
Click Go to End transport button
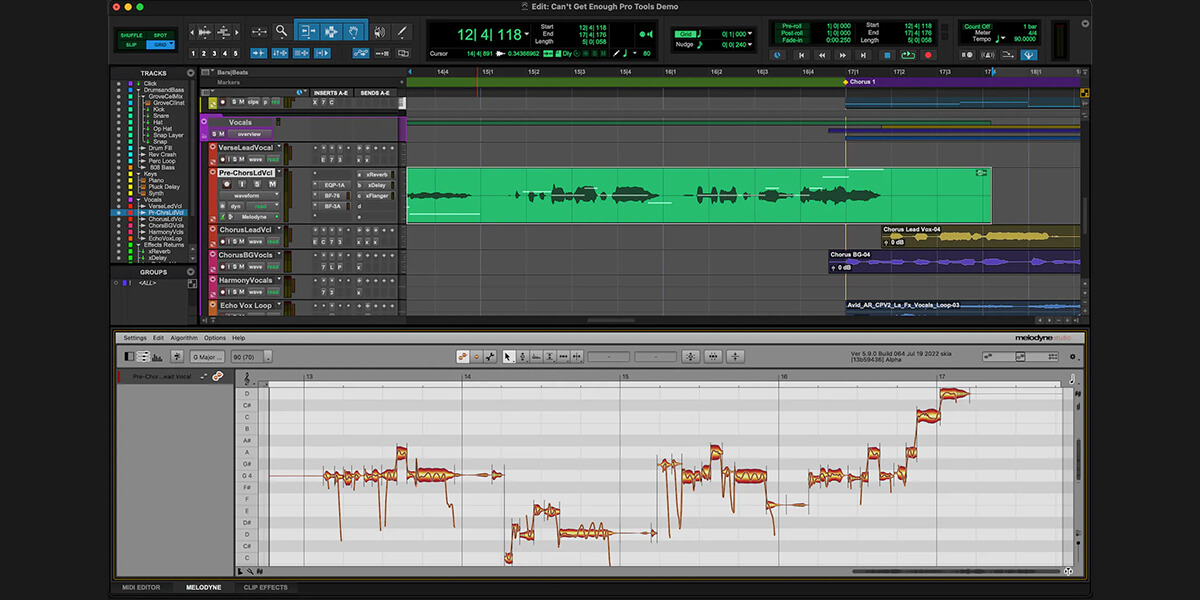[865, 55]
